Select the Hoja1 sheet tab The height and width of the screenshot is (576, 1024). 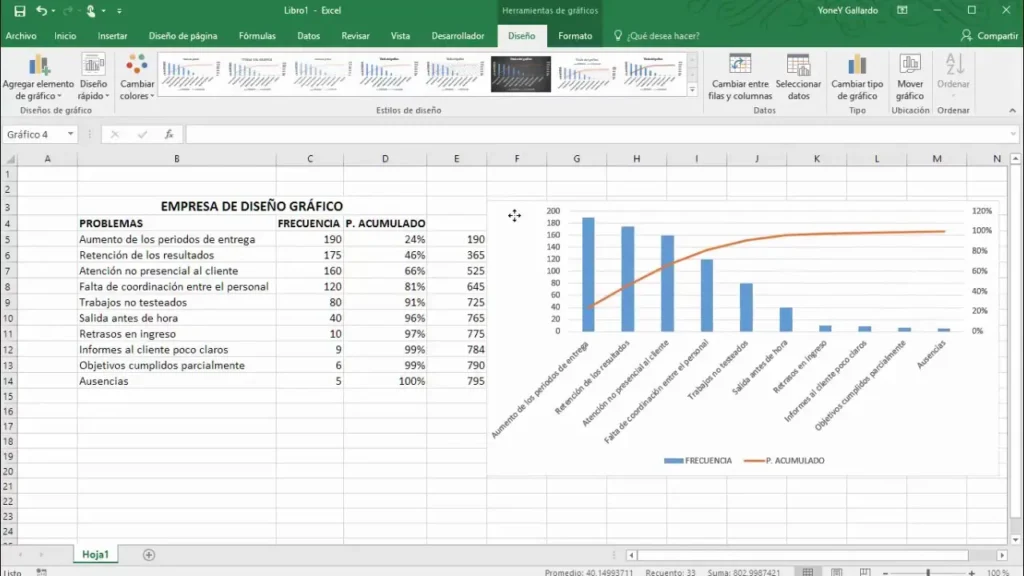(x=95, y=554)
